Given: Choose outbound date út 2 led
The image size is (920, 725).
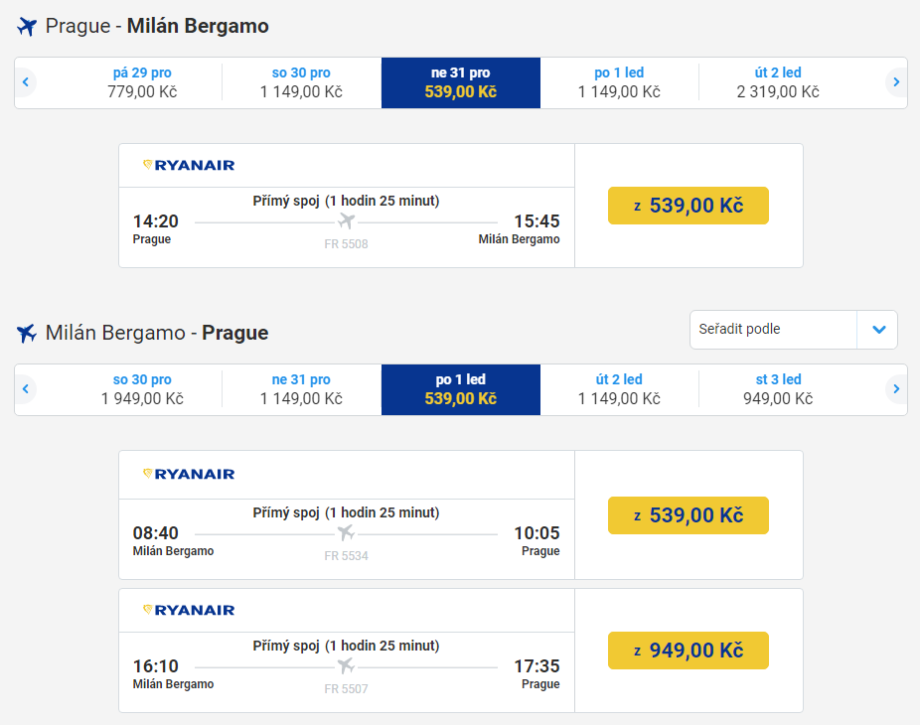Looking at the screenshot, I should coord(778,82).
